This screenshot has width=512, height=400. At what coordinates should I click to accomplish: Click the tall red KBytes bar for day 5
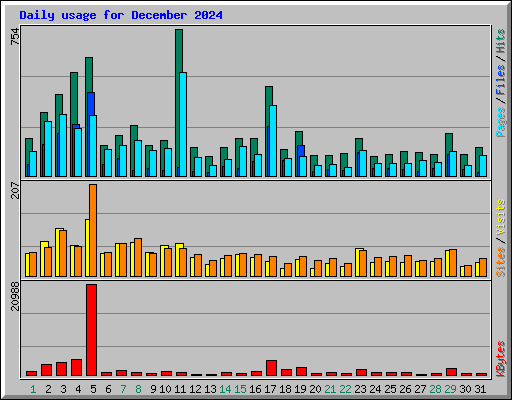[x=92, y=330]
